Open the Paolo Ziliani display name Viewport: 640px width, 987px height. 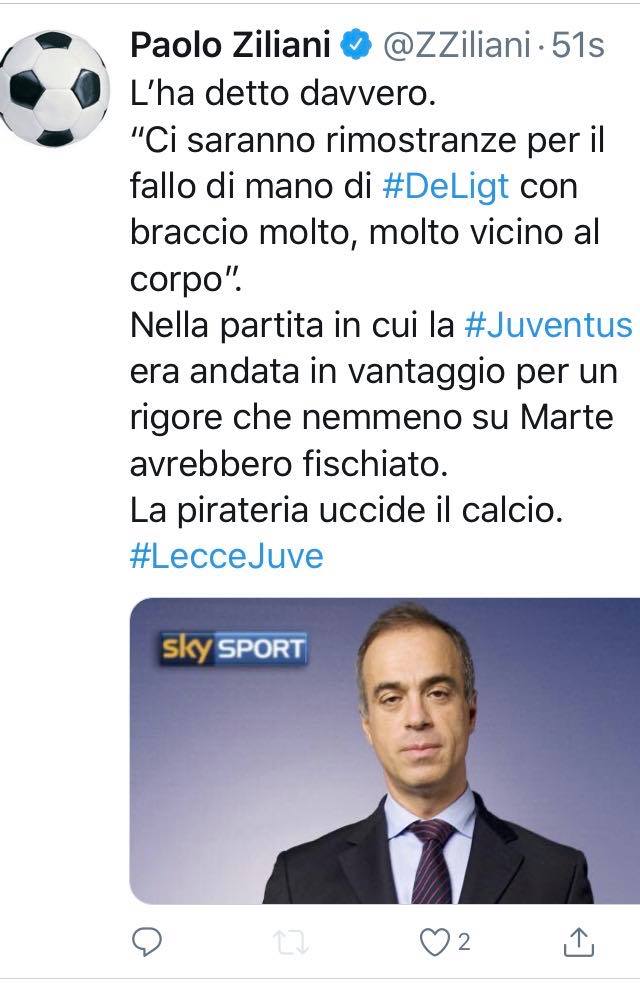230,45
